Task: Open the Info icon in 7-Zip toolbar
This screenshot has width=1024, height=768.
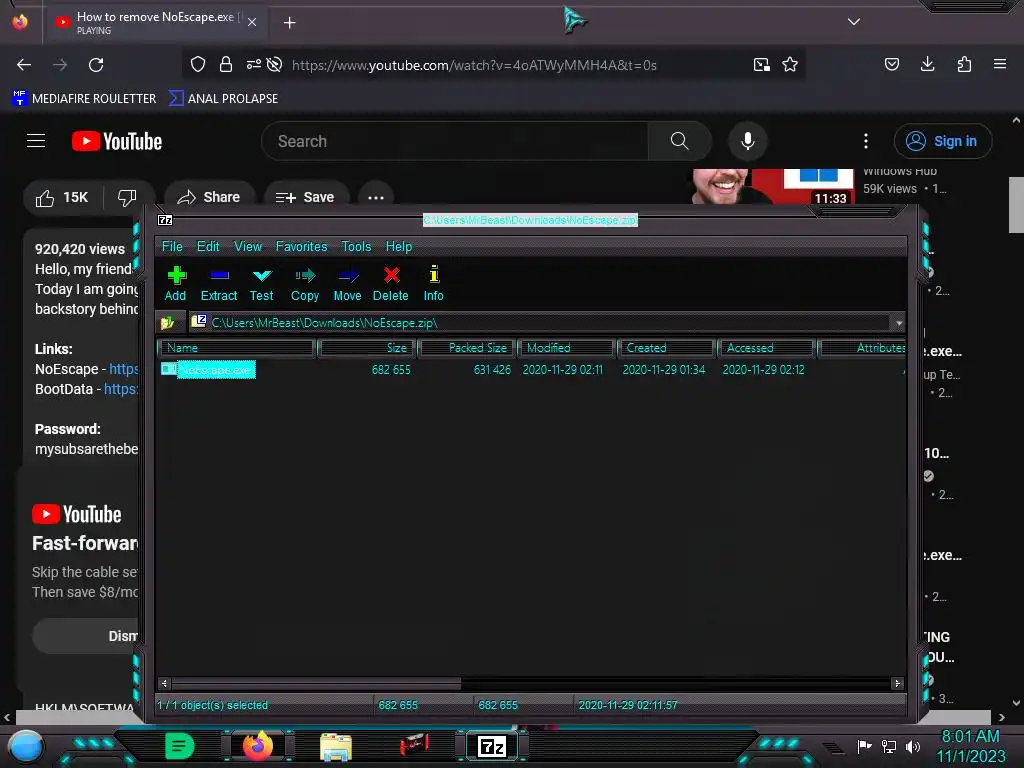Action: [434, 283]
